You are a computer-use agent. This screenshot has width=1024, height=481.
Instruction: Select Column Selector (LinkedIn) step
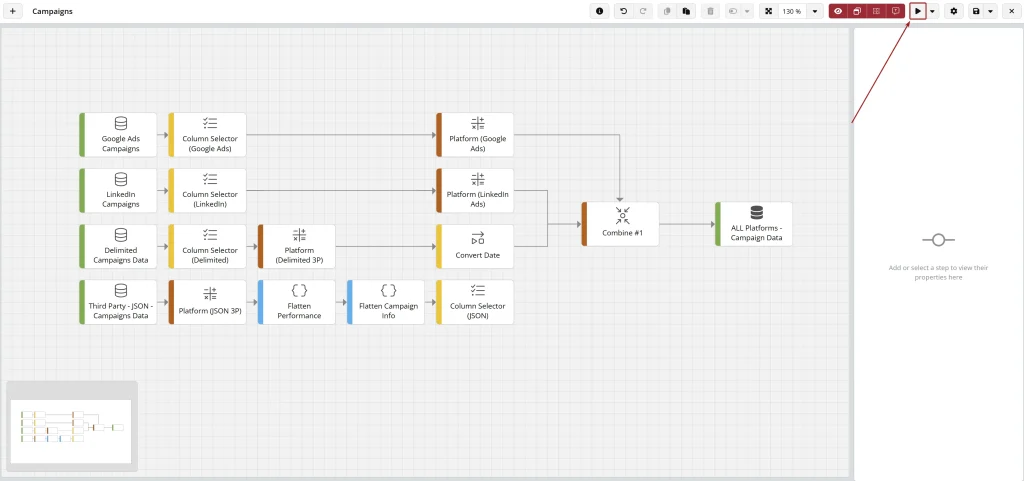tap(208, 191)
